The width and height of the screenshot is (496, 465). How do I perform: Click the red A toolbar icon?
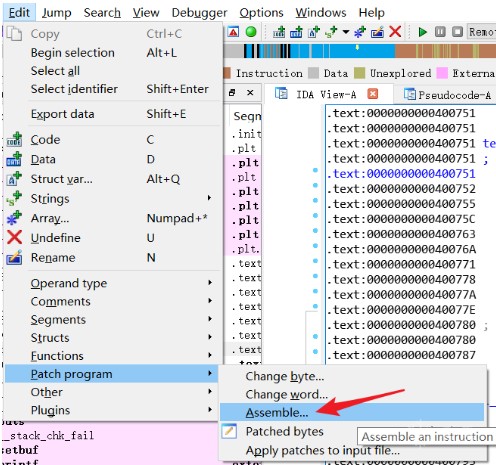coord(234,32)
